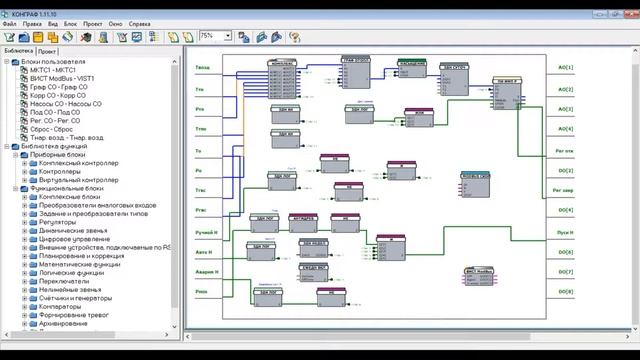Collapse the Приборные блоки tree node

click(16, 155)
